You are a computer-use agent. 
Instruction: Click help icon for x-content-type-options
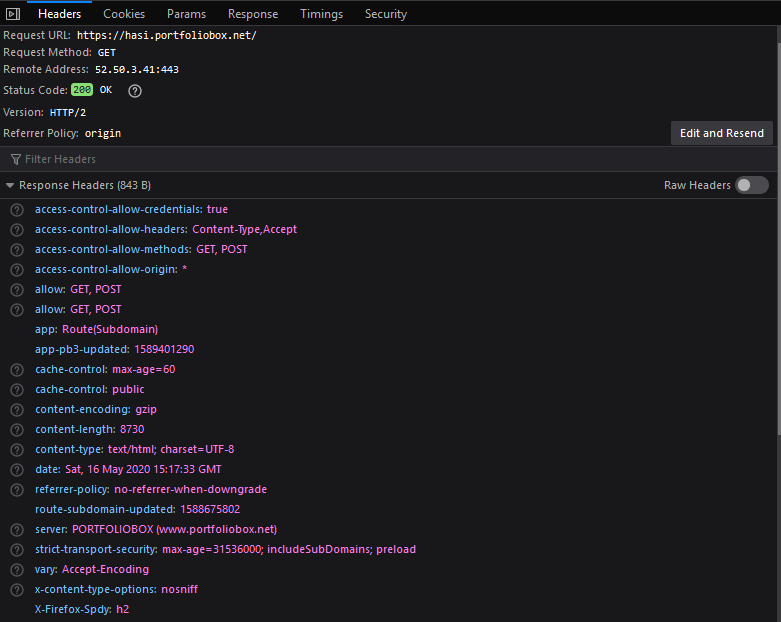click(x=17, y=590)
